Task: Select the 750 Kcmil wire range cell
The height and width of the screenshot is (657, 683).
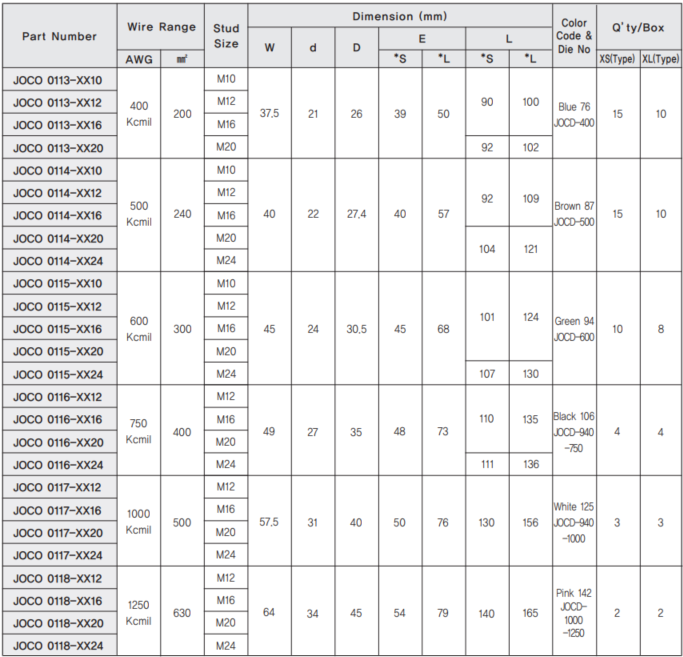Action: [139, 431]
